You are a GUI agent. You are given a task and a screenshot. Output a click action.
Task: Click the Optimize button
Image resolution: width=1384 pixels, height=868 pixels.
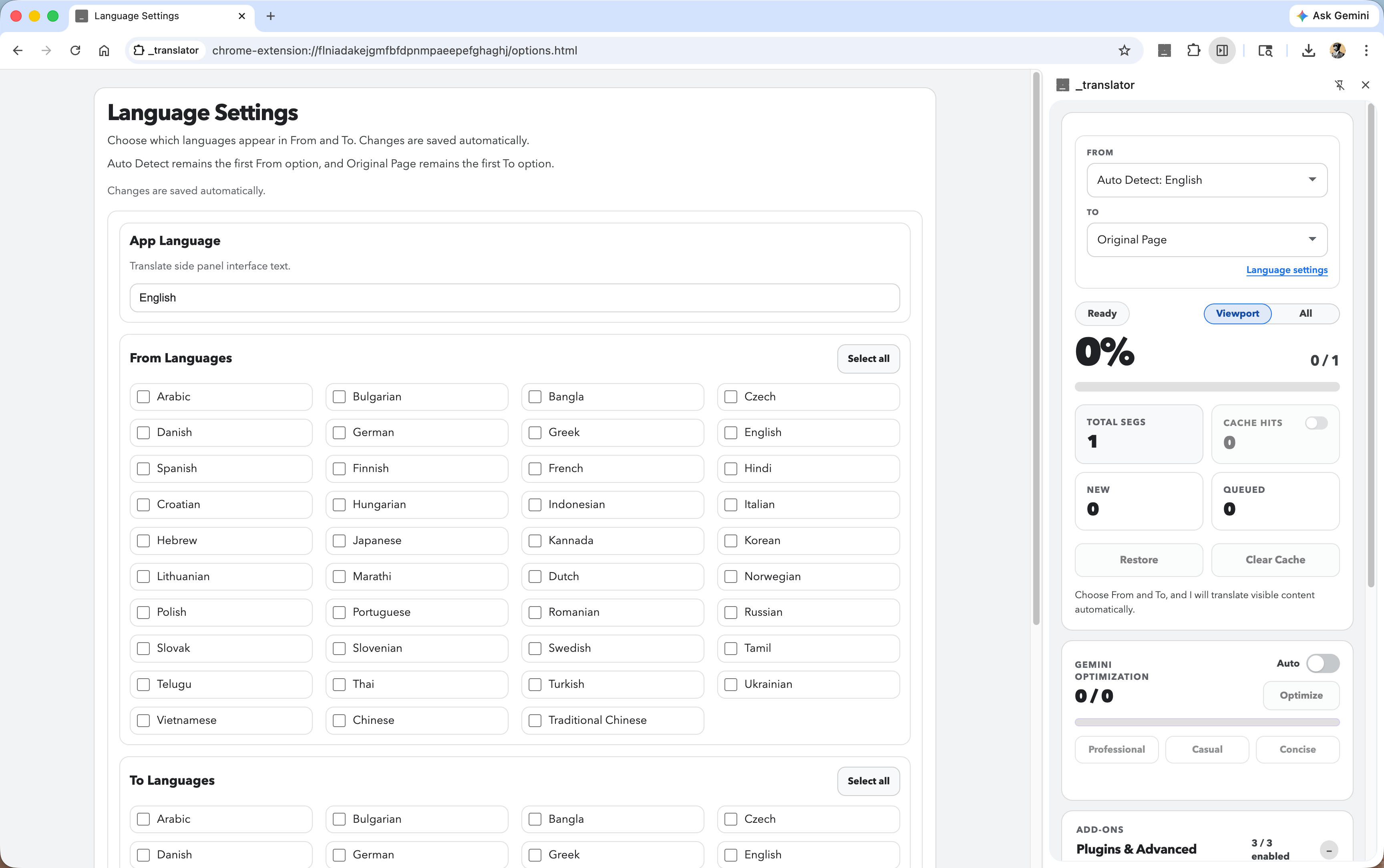(x=1301, y=695)
